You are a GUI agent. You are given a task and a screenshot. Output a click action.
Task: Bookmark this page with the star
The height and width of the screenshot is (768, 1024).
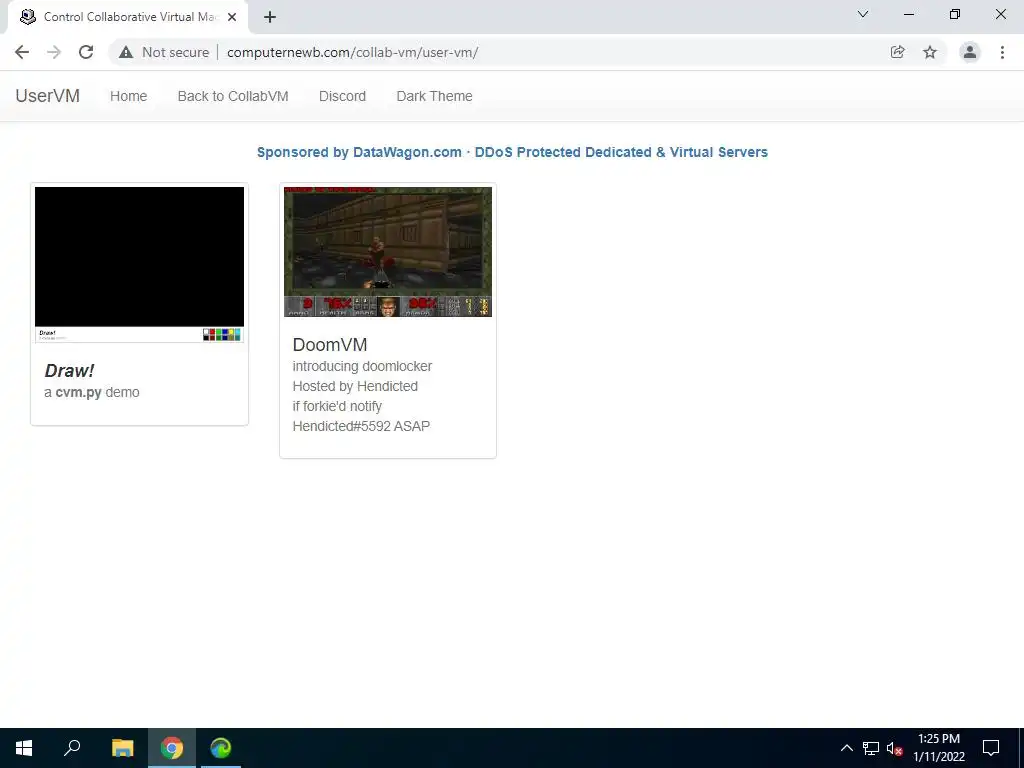tap(930, 52)
